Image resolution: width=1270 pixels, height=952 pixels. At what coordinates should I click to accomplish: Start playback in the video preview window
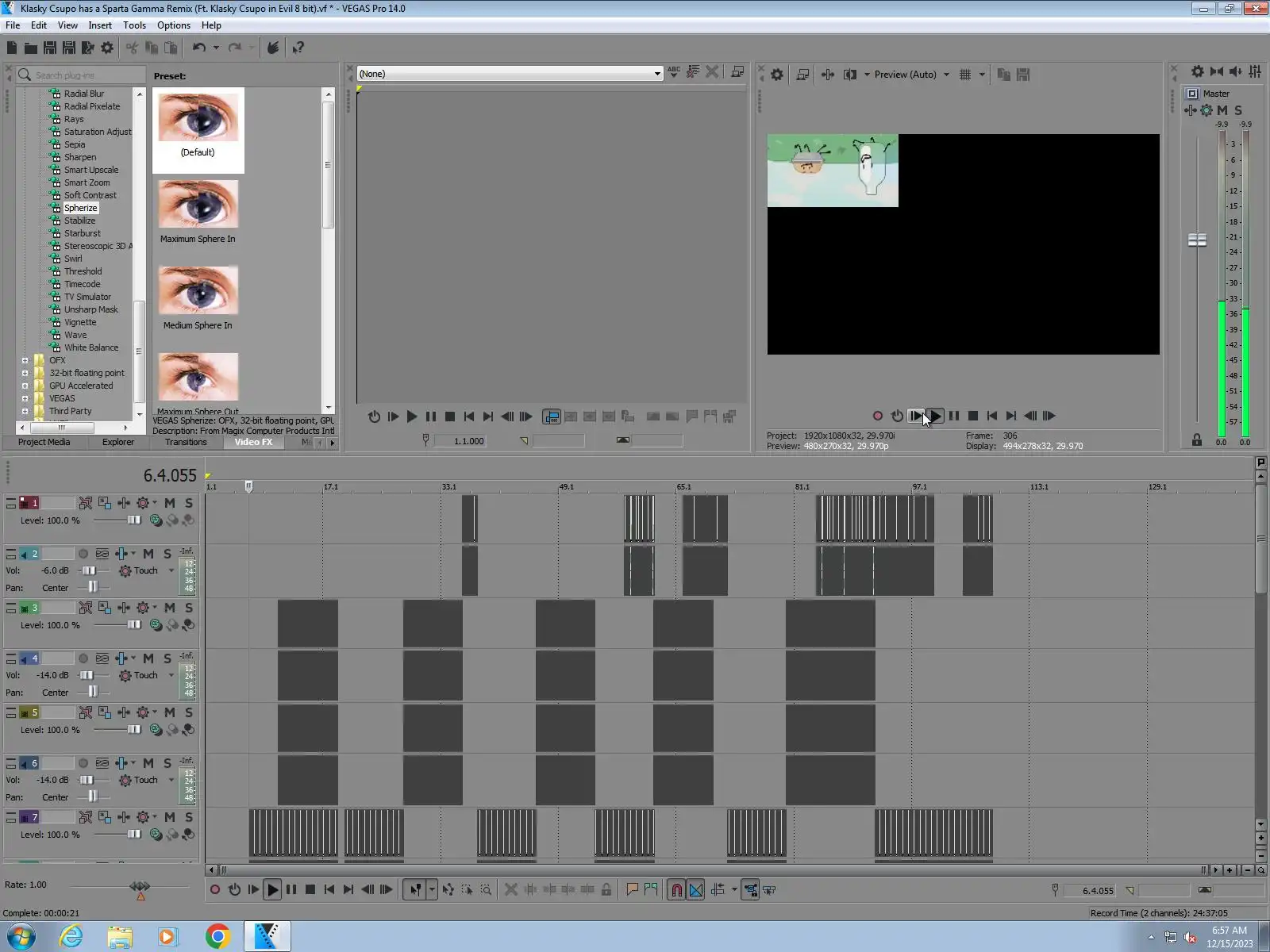(935, 416)
